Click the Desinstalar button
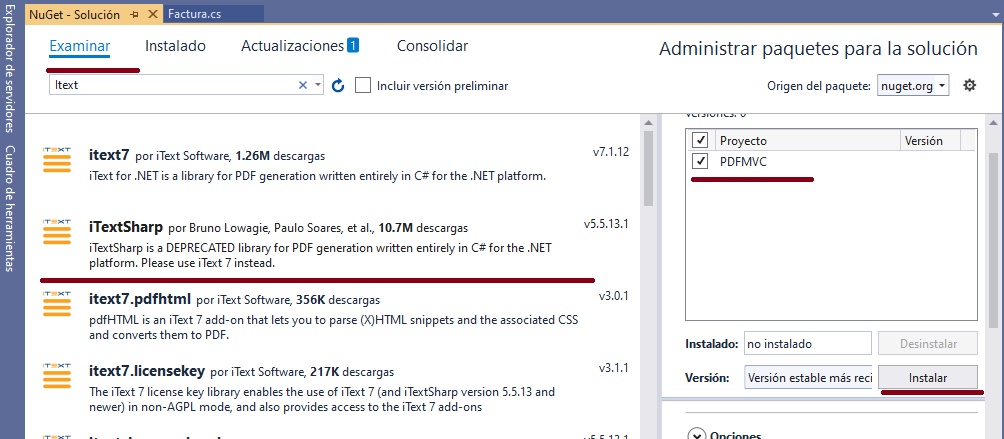The height and width of the screenshot is (439, 1004). point(928,344)
